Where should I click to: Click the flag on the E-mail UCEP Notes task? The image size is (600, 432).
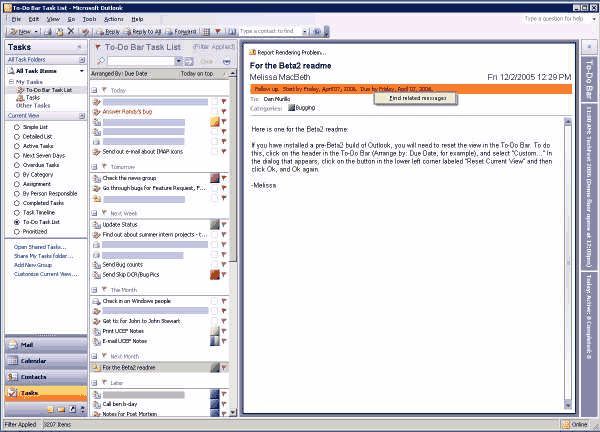click(224, 341)
